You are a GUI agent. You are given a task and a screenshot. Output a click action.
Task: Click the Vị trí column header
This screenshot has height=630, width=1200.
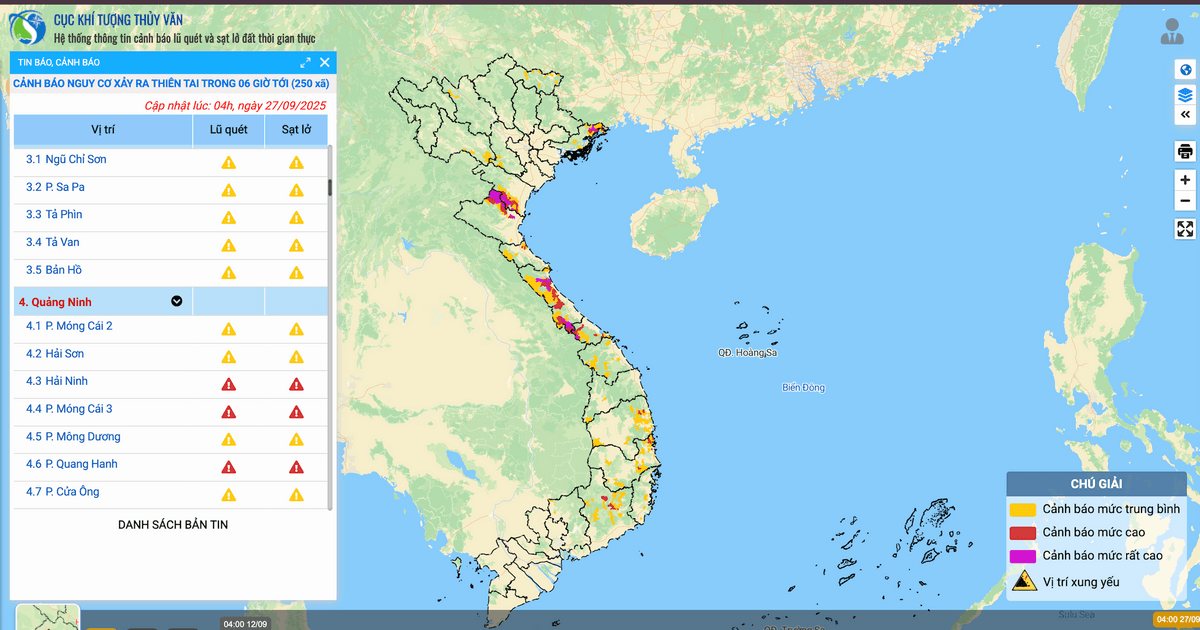click(103, 130)
